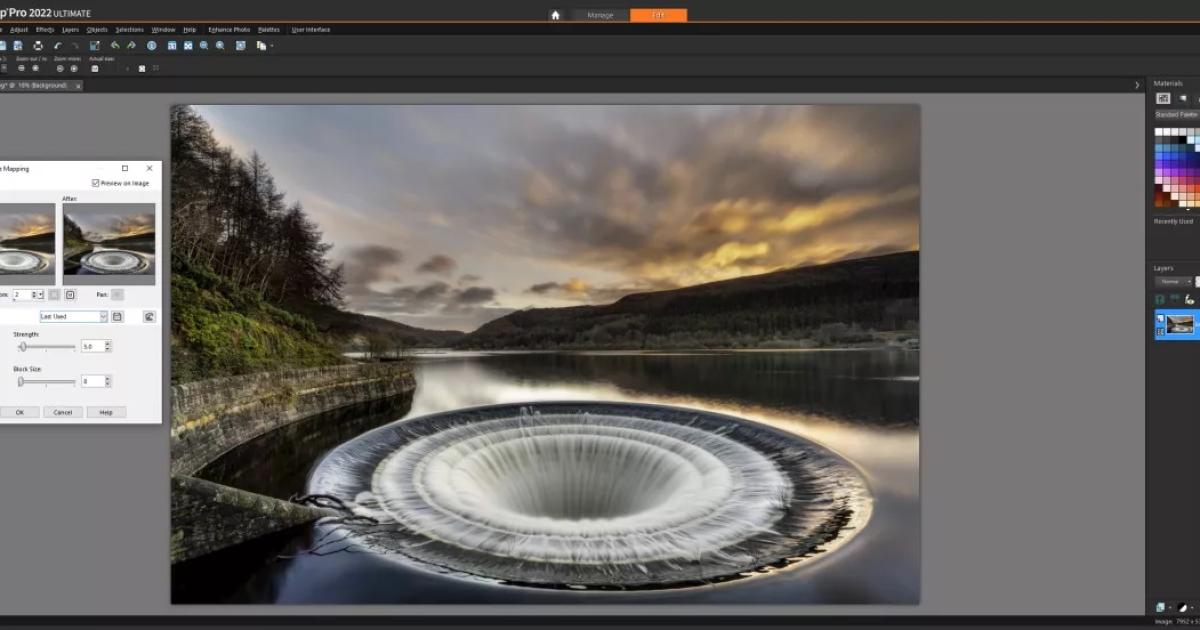Click the green rotate-right arrow icon
1200x630 pixels.
tap(131, 45)
